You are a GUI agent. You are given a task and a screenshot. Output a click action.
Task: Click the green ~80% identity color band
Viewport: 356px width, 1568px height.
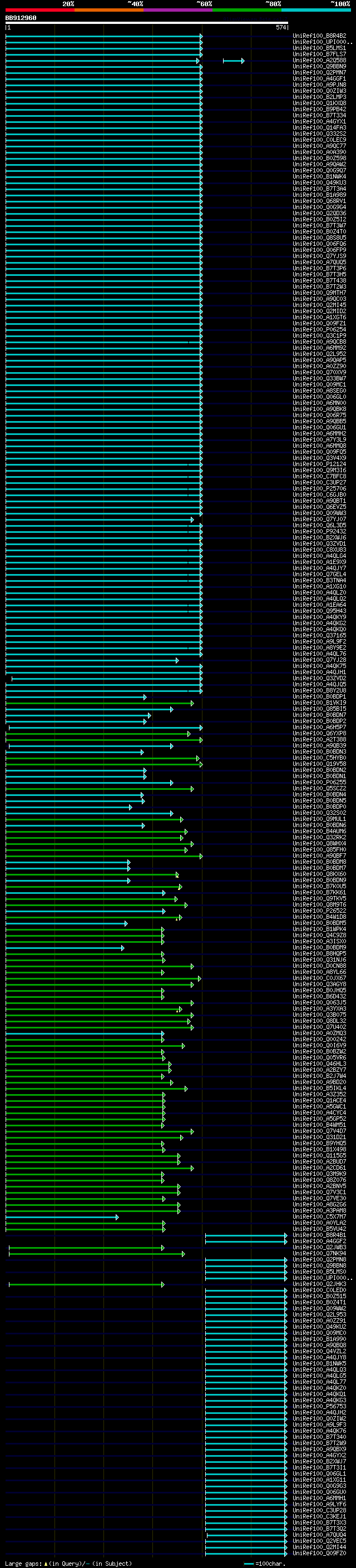[247, 10]
